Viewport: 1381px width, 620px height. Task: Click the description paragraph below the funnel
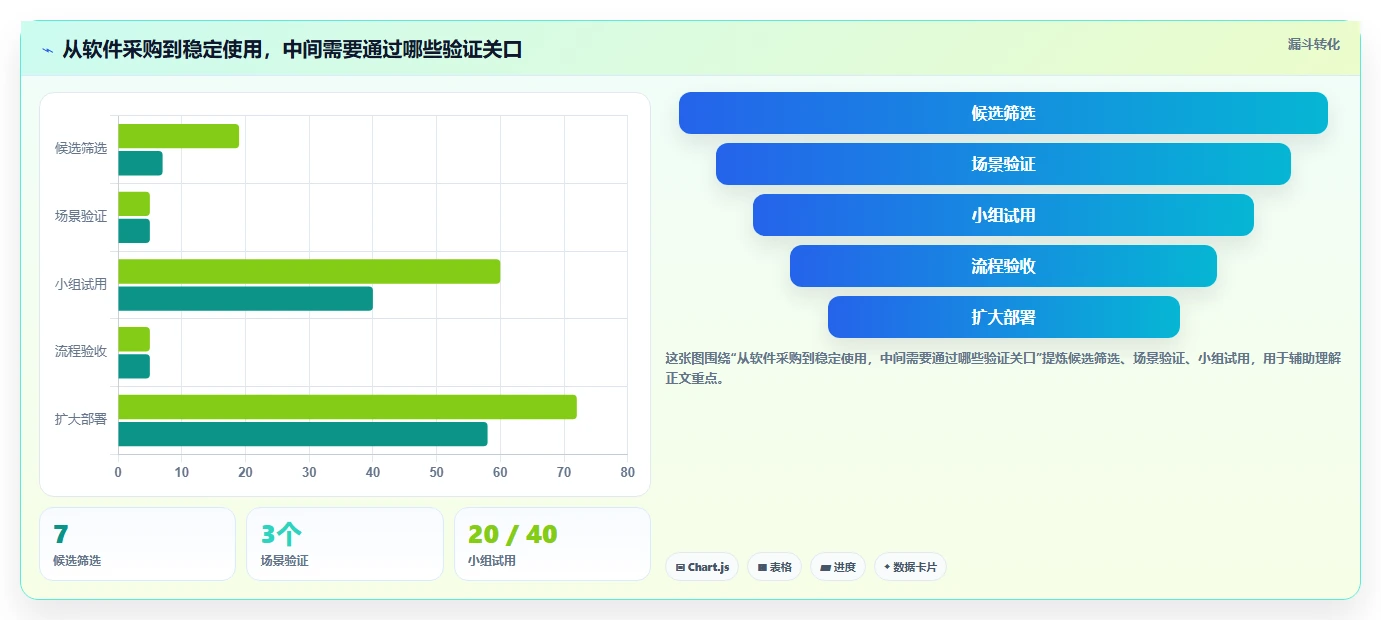coord(1003,368)
